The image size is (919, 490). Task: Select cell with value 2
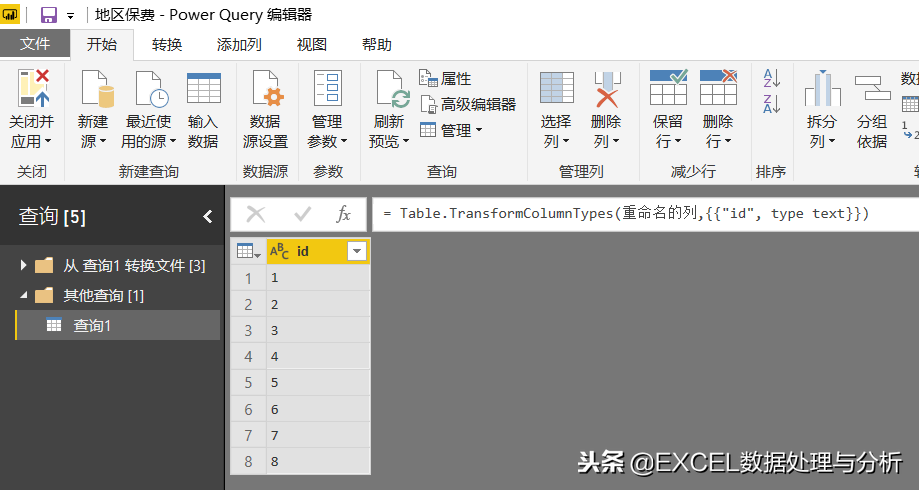(x=318, y=304)
